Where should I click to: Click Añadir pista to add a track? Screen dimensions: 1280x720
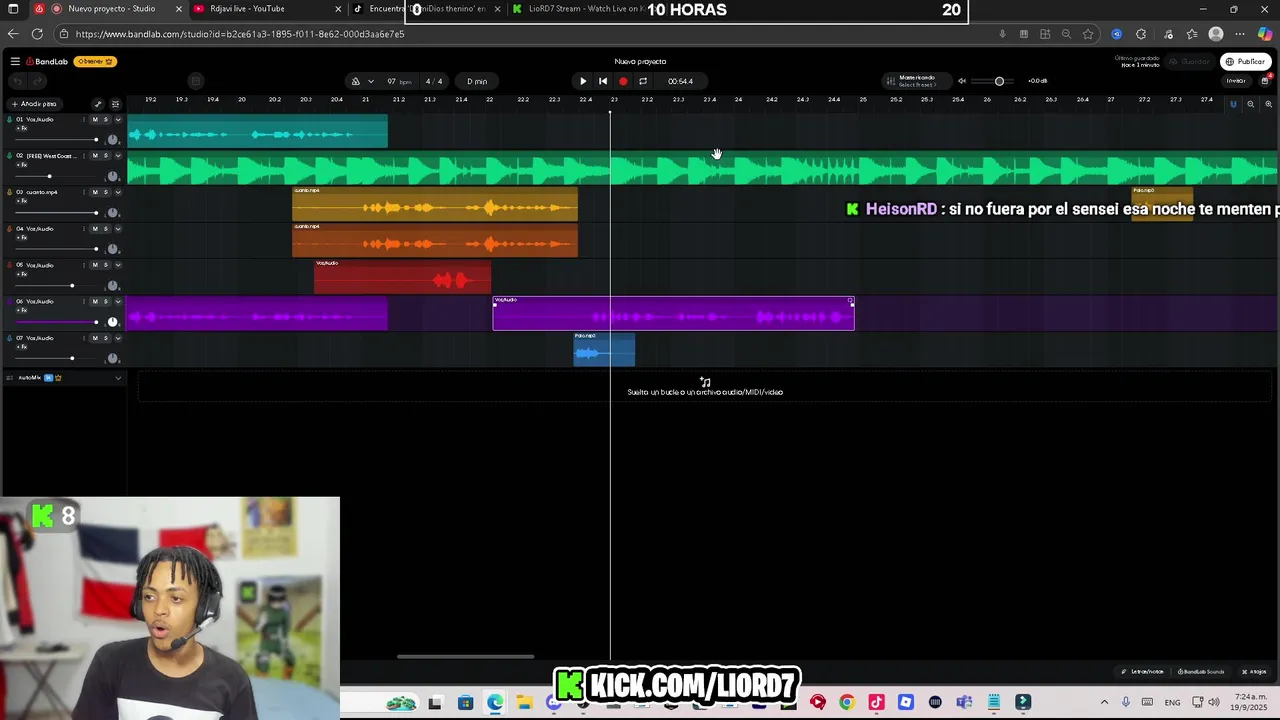pos(34,104)
